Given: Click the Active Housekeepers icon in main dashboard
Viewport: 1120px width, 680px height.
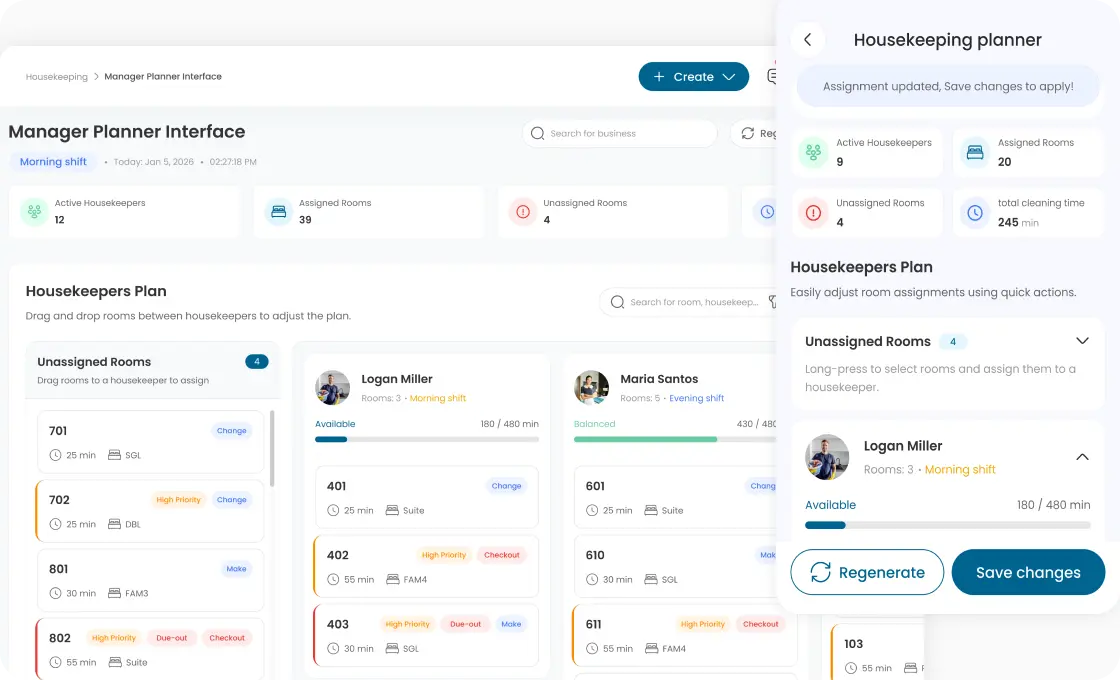Looking at the screenshot, I should [x=34, y=212].
